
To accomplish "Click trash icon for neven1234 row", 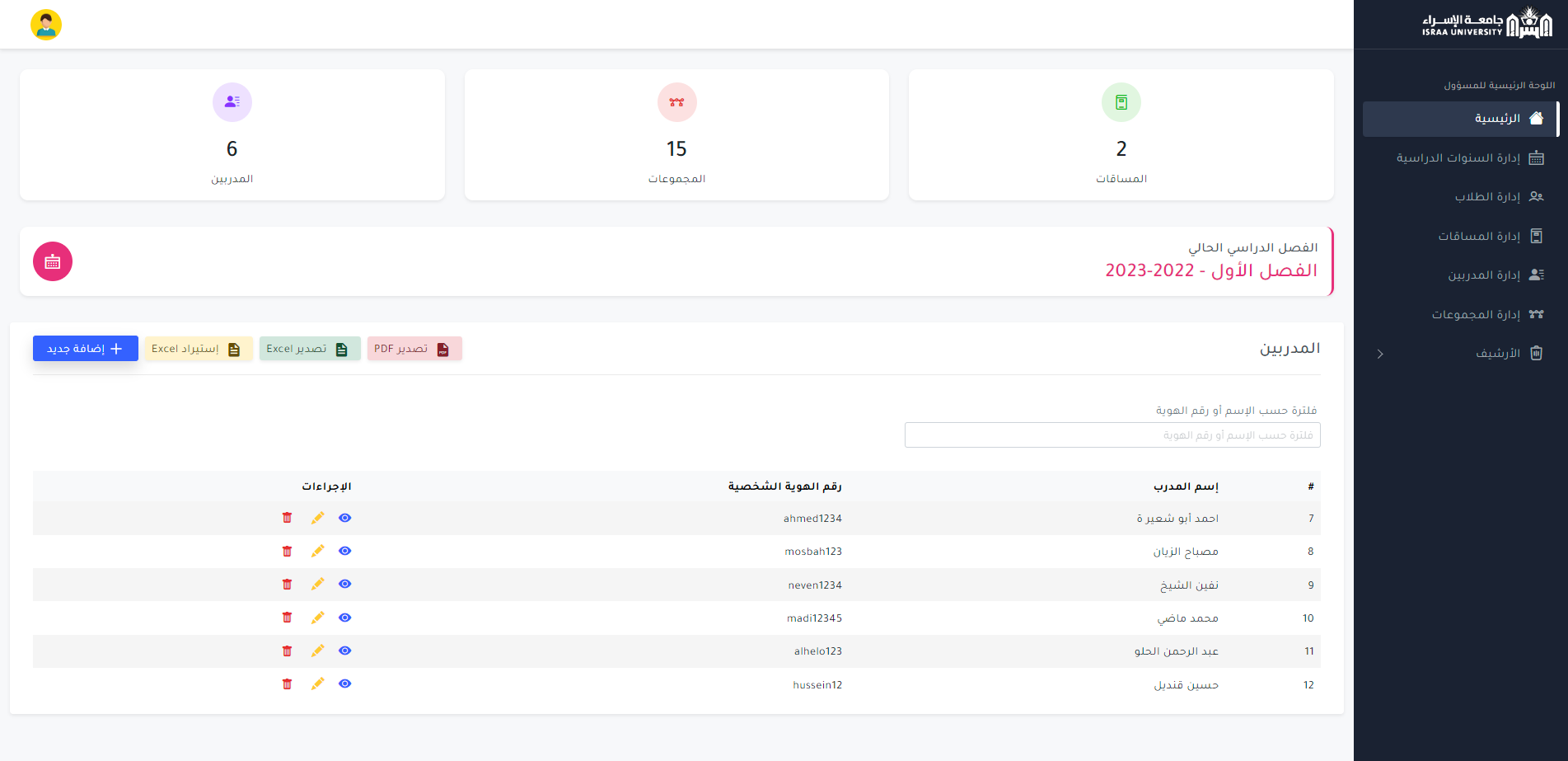I will [287, 585].
